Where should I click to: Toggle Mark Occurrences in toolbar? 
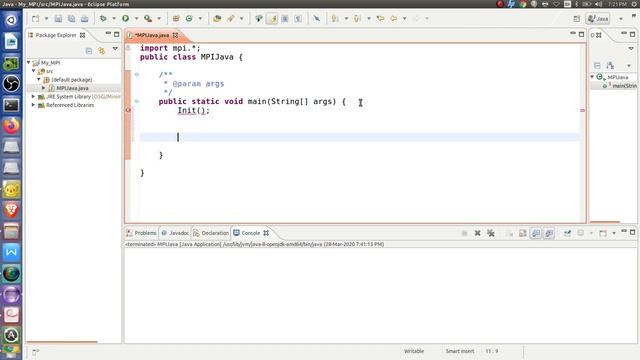[272, 19]
